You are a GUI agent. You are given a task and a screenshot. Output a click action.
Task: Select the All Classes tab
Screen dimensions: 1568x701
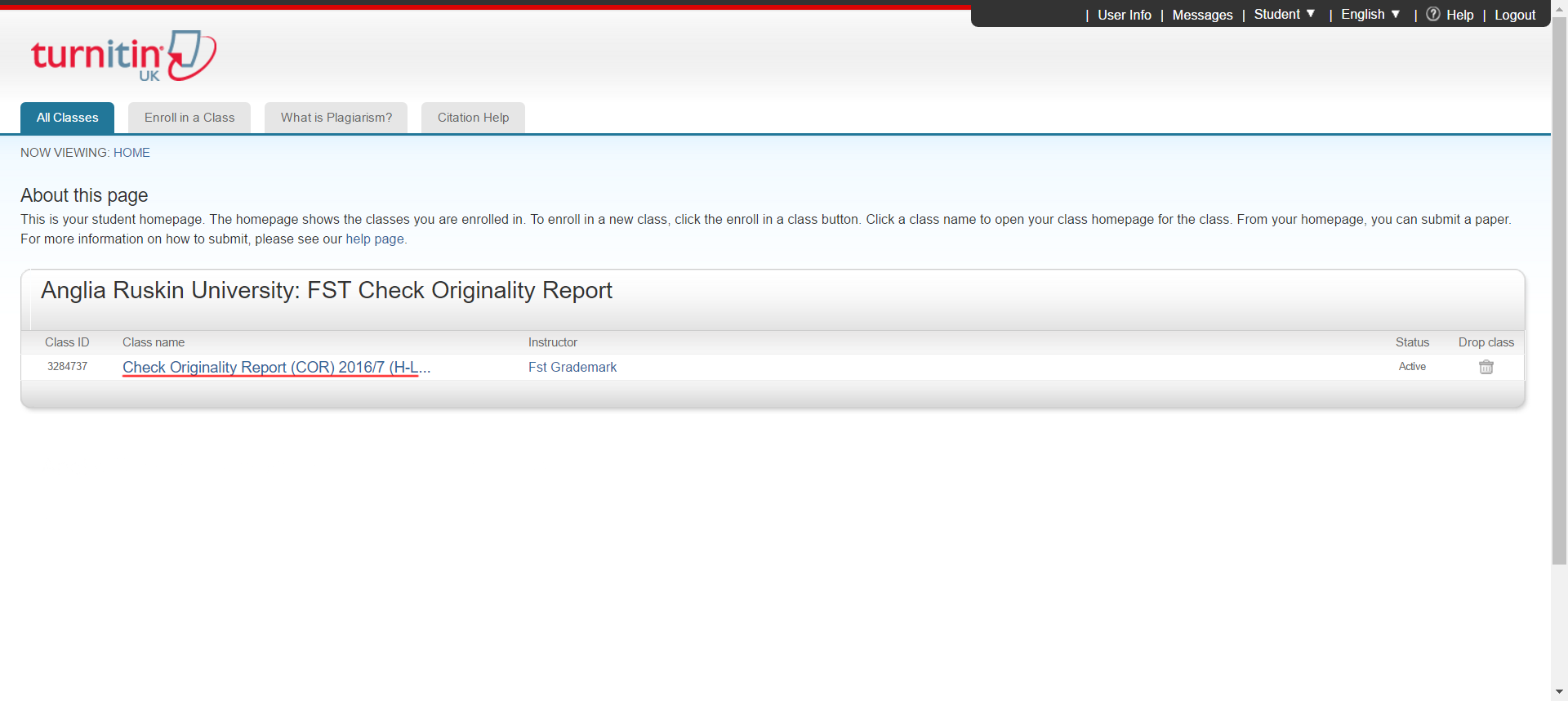(67, 118)
